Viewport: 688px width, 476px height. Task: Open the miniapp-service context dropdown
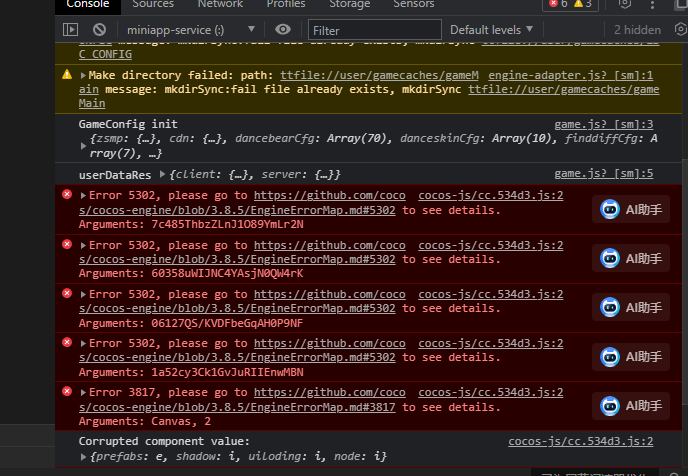tap(190, 30)
